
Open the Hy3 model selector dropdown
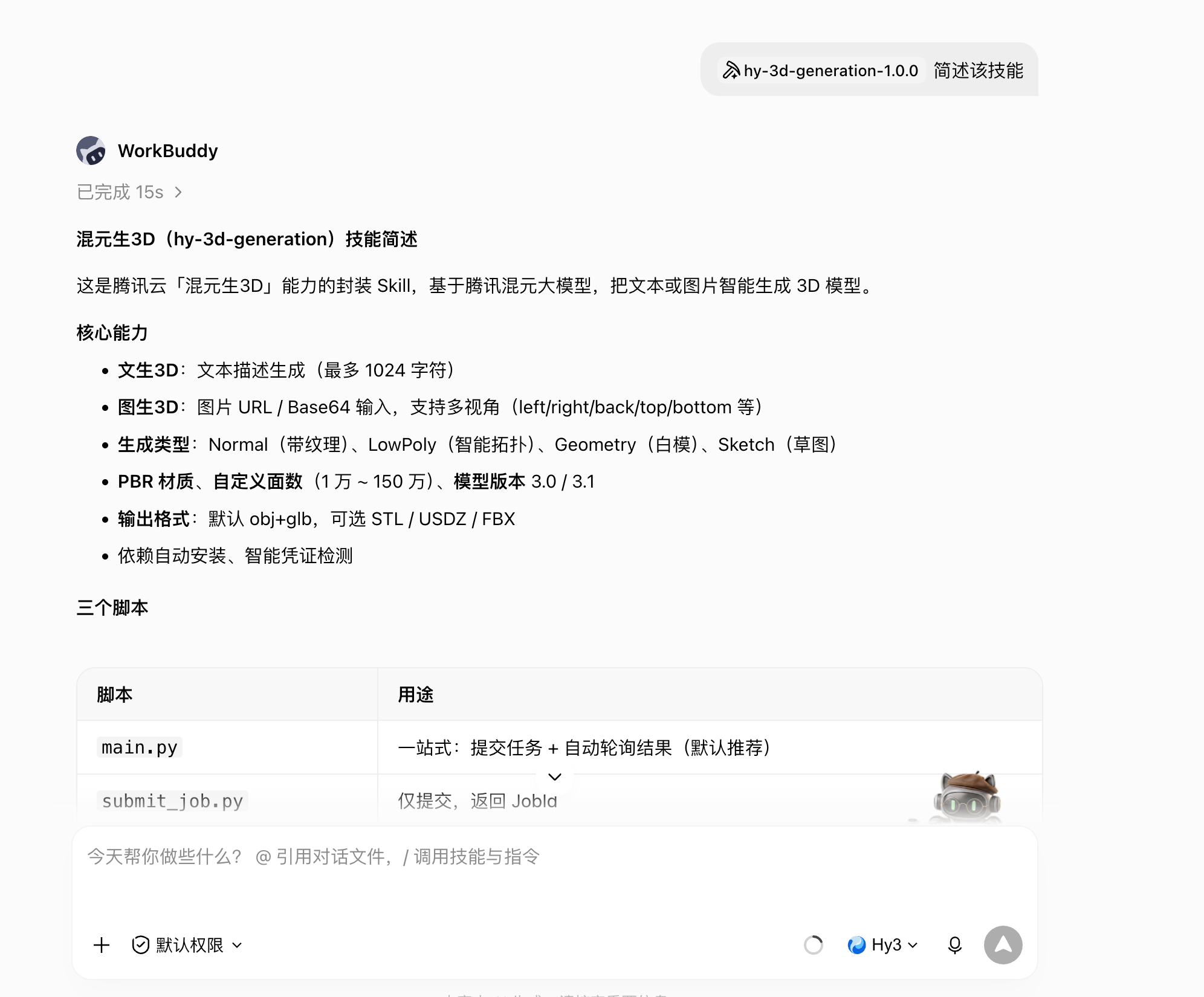(x=883, y=945)
